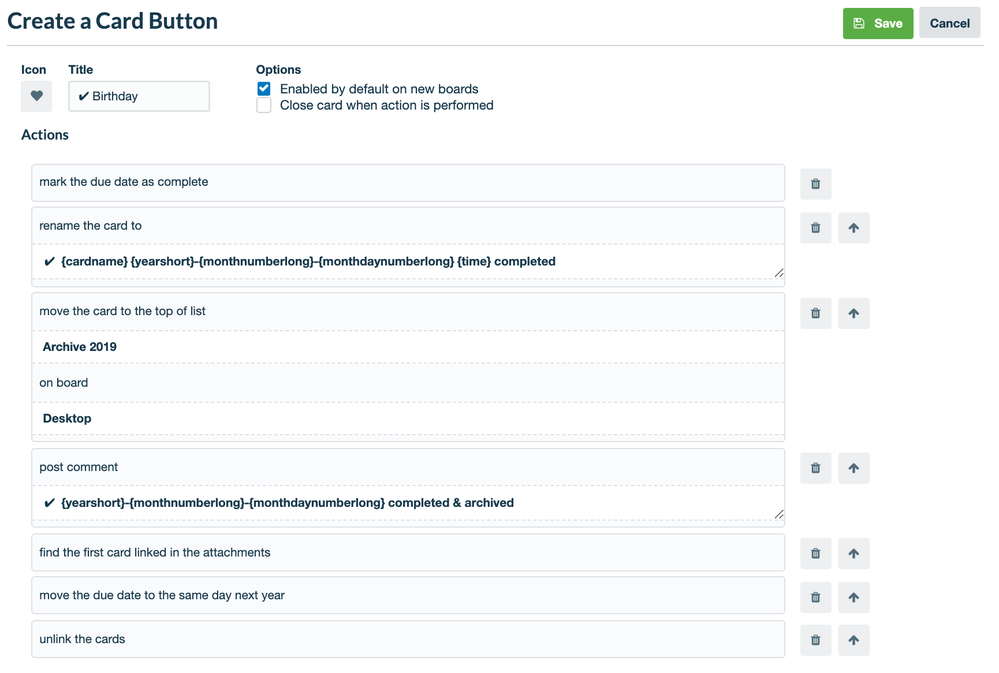Uncheck 'Enabled by default on new boards'
999x673 pixels.
(263, 88)
